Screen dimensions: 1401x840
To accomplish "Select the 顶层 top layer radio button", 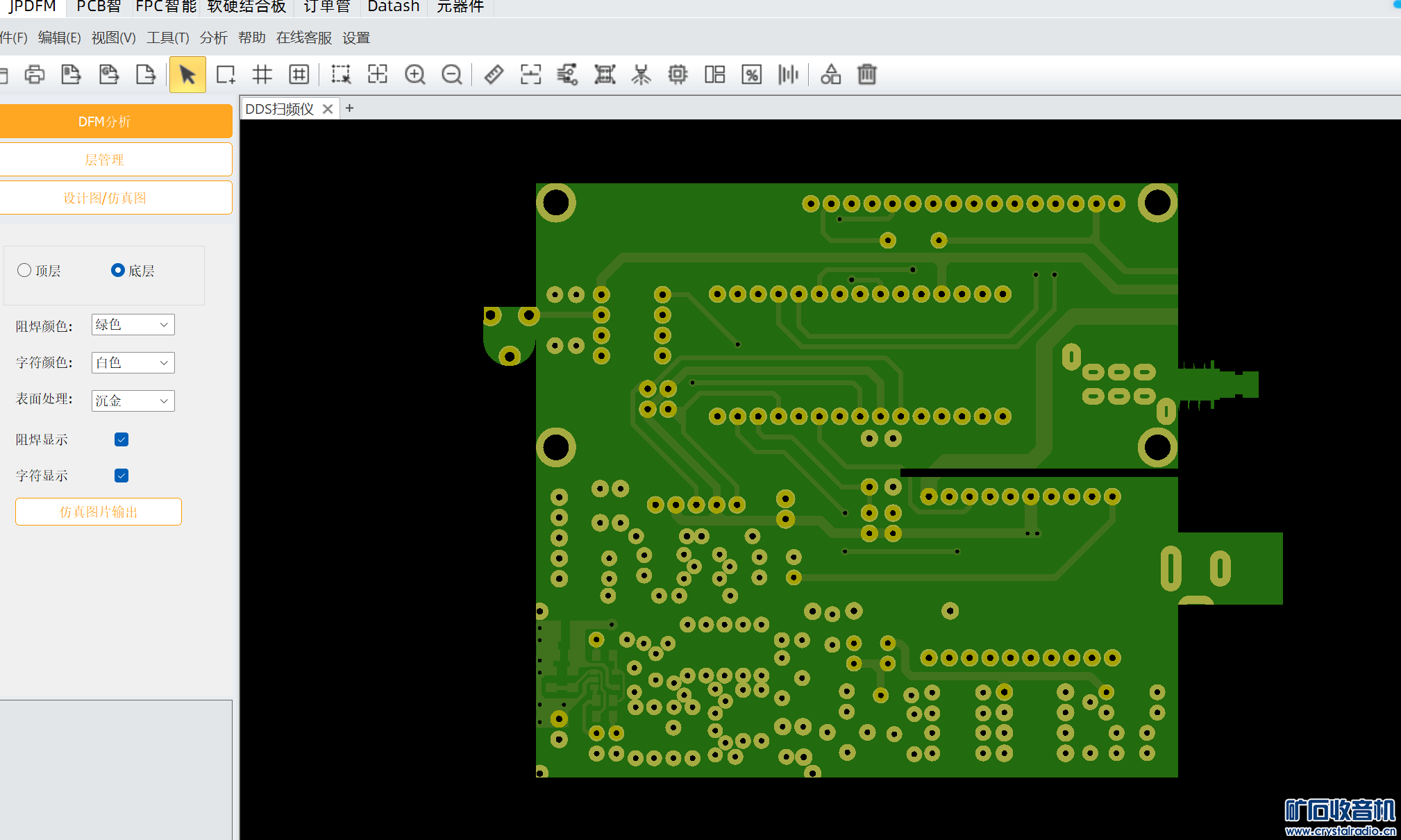I will click(24, 270).
